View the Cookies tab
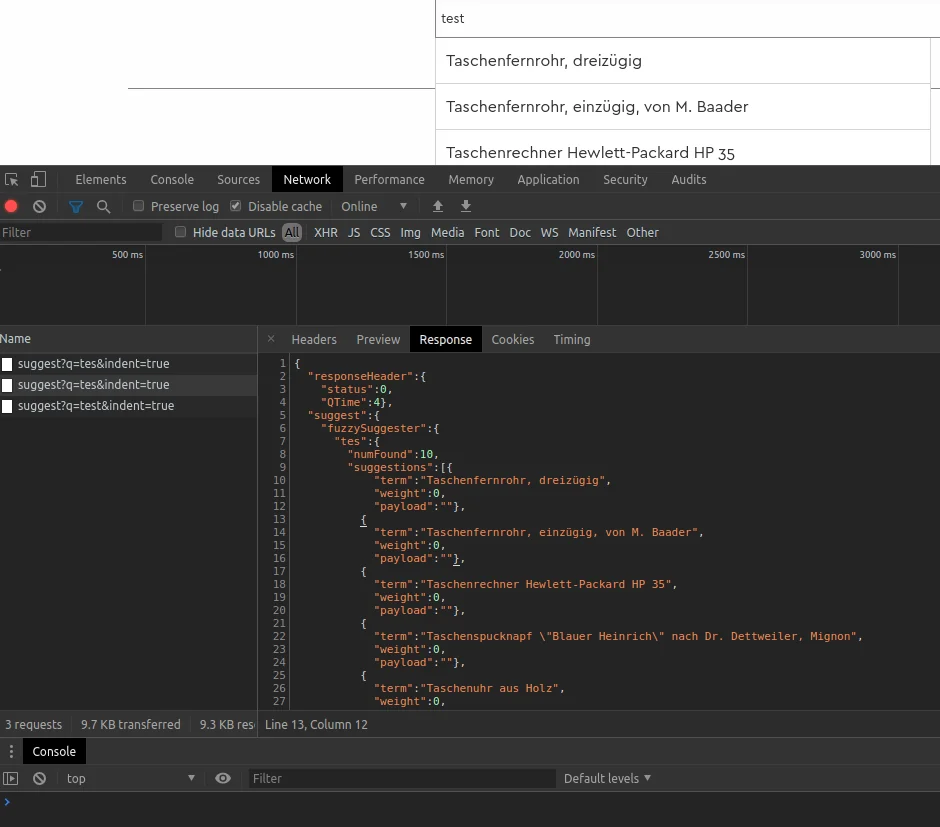This screenshot has height=827, width=940. (513, 339)
